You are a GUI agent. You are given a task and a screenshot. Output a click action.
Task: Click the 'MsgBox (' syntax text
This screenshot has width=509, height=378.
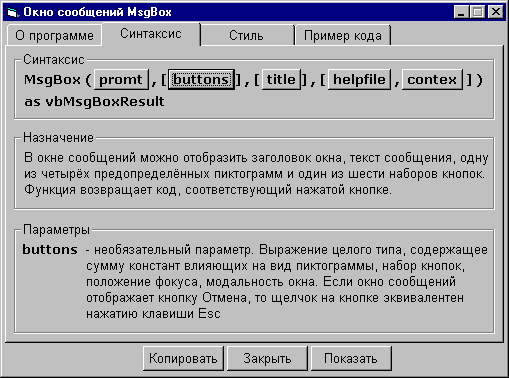(57, 80)
